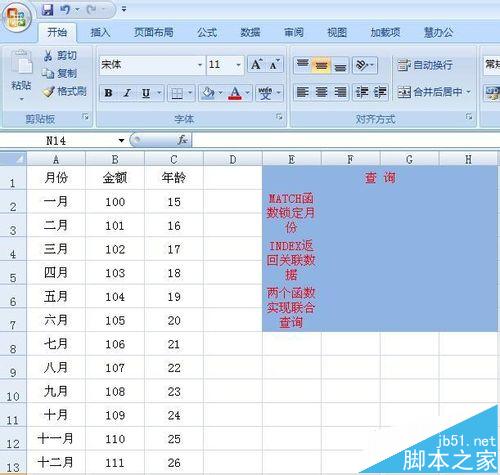The image size is (500, 475).
Task: Enable 自动换行 wrap text
Action: point(425,65)
